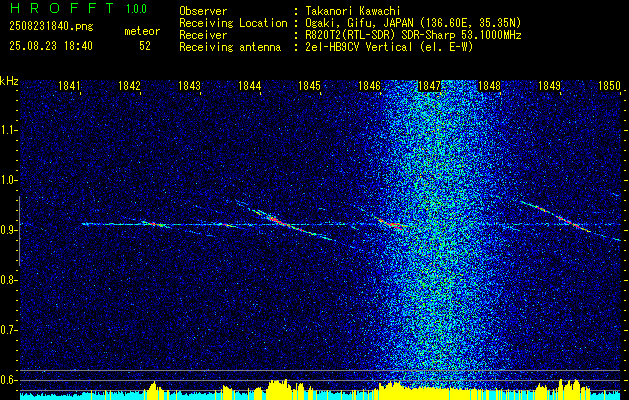Click the 1.1 kHz axis label

[x=9, y=130]
